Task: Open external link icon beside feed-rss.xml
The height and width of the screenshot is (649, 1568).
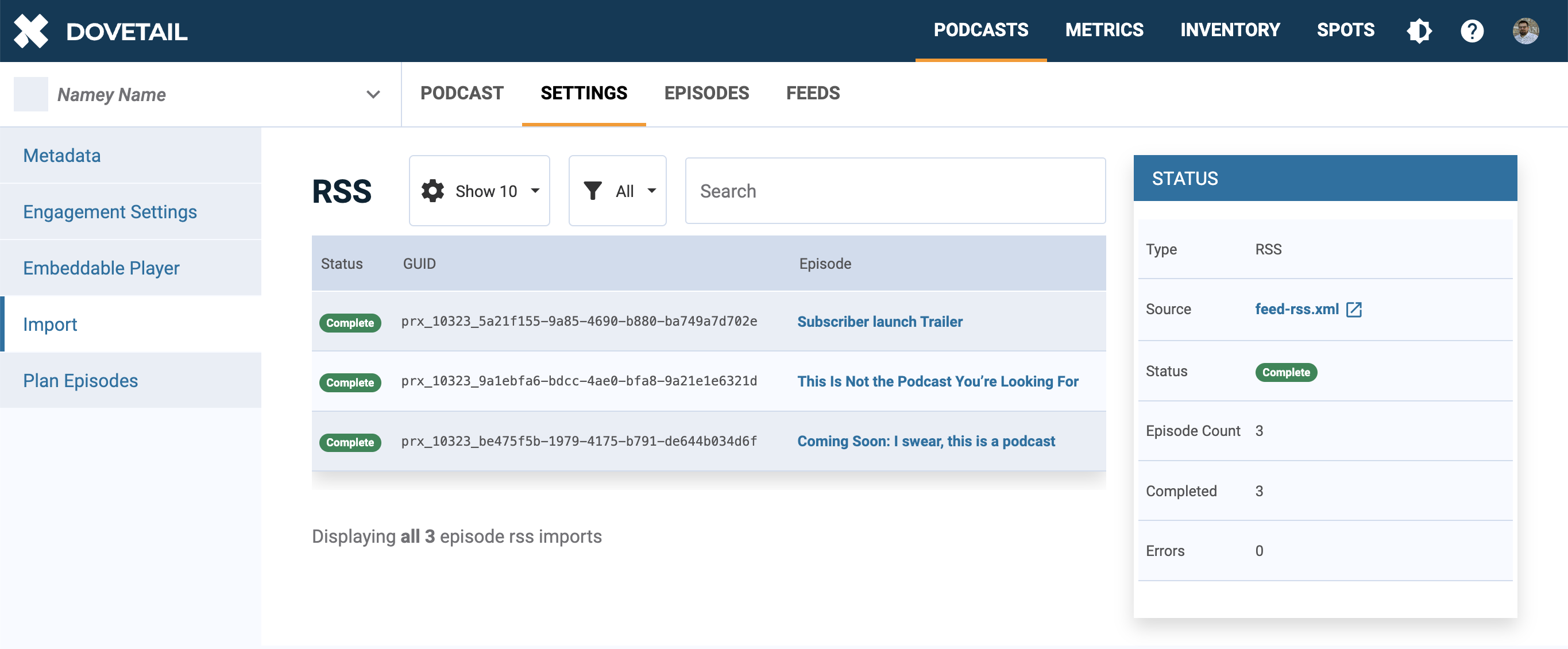Action: (1354, 309)
